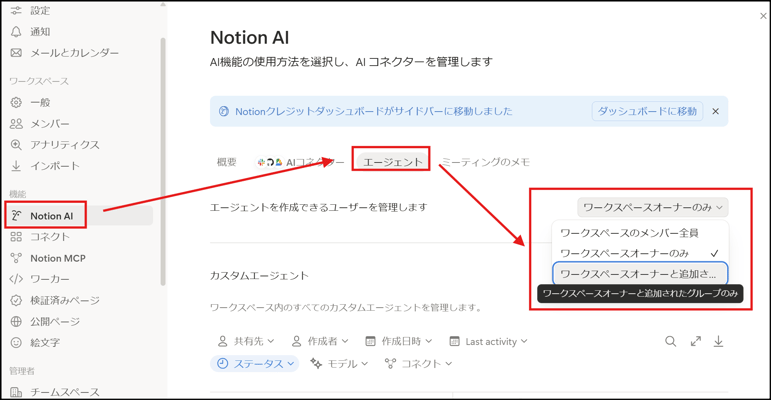The height and width of the screenshot is (400, 771).
Task: Click the Notionクレジットダッシュボード banner text
Action: click(x=374, y=111)
